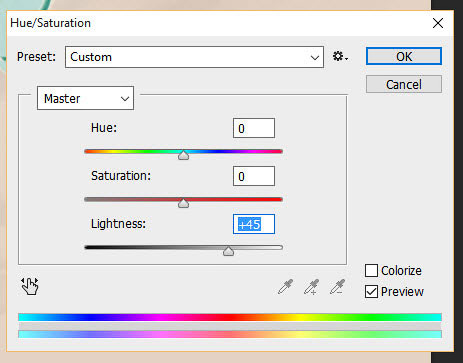Uncheck the Preview checkbox
Viewport: 463px width, 363px height.
tap(371, 292)
